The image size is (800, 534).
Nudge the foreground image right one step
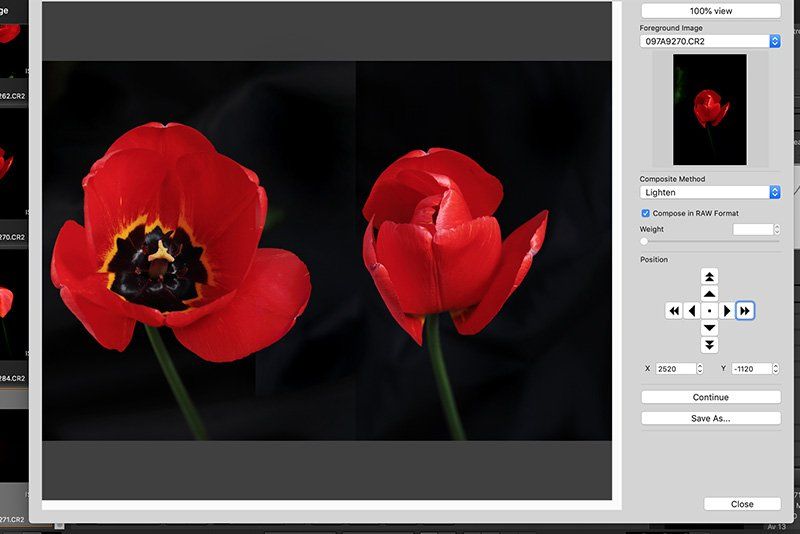[727, 311]
